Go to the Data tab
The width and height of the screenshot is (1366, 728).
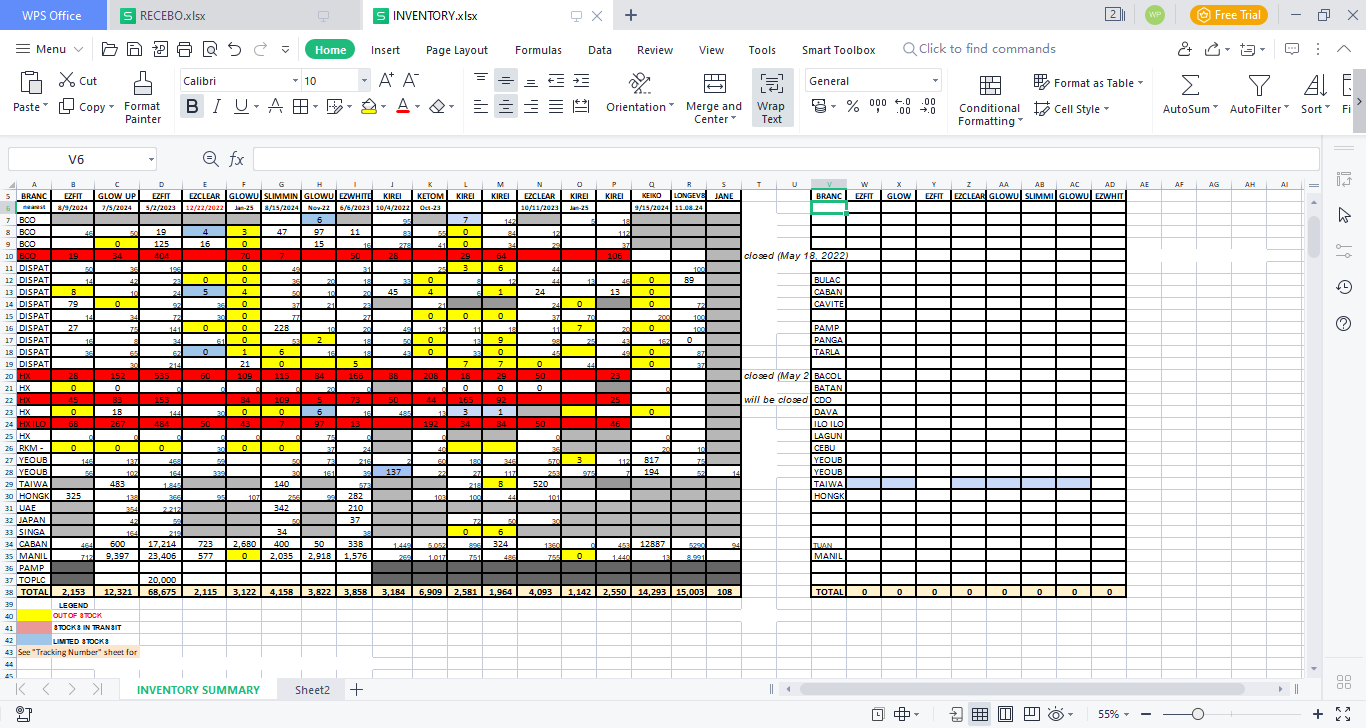(600, 50)
